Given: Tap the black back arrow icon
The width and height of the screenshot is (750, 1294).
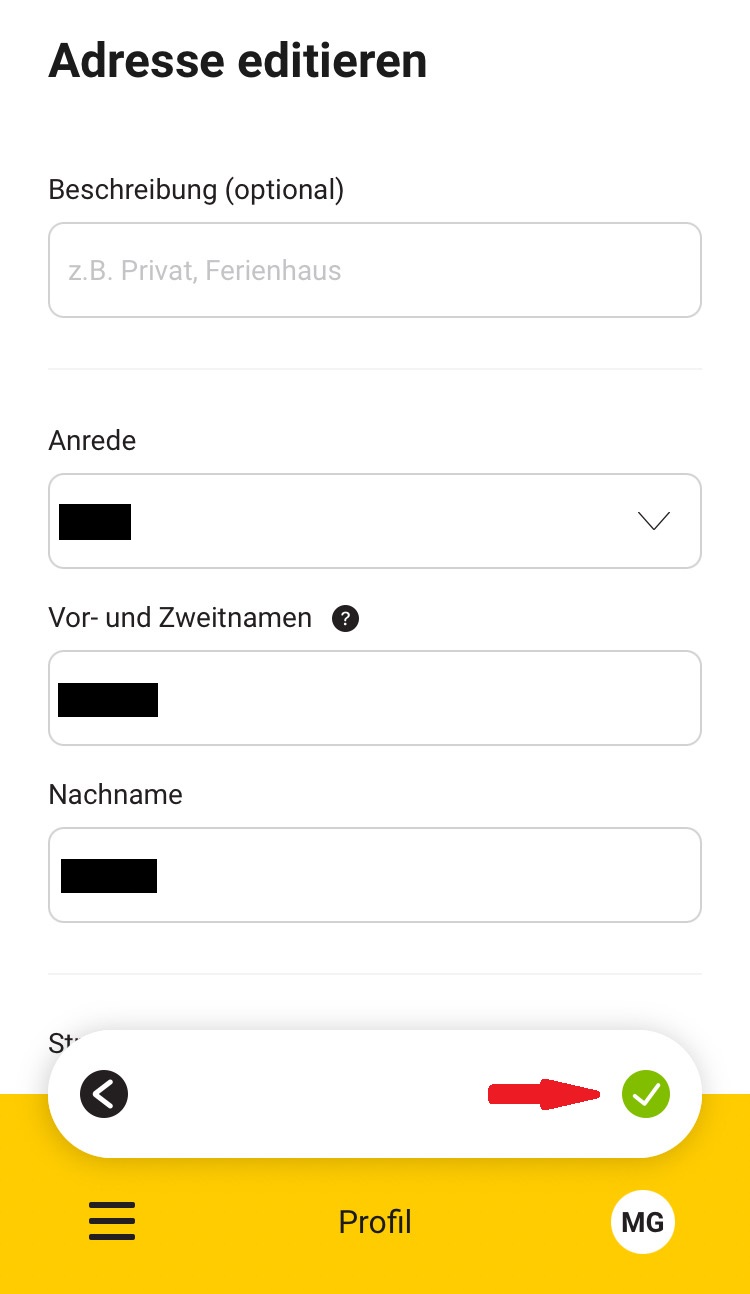Looking at the screenshot, I should point(104,1095).
